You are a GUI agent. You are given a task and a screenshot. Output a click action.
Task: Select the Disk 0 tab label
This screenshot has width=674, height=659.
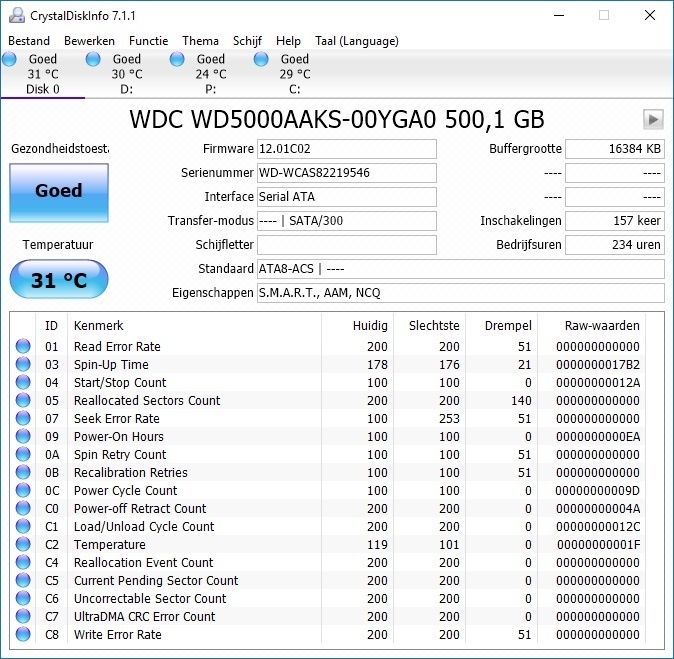(x=43, y=89)
